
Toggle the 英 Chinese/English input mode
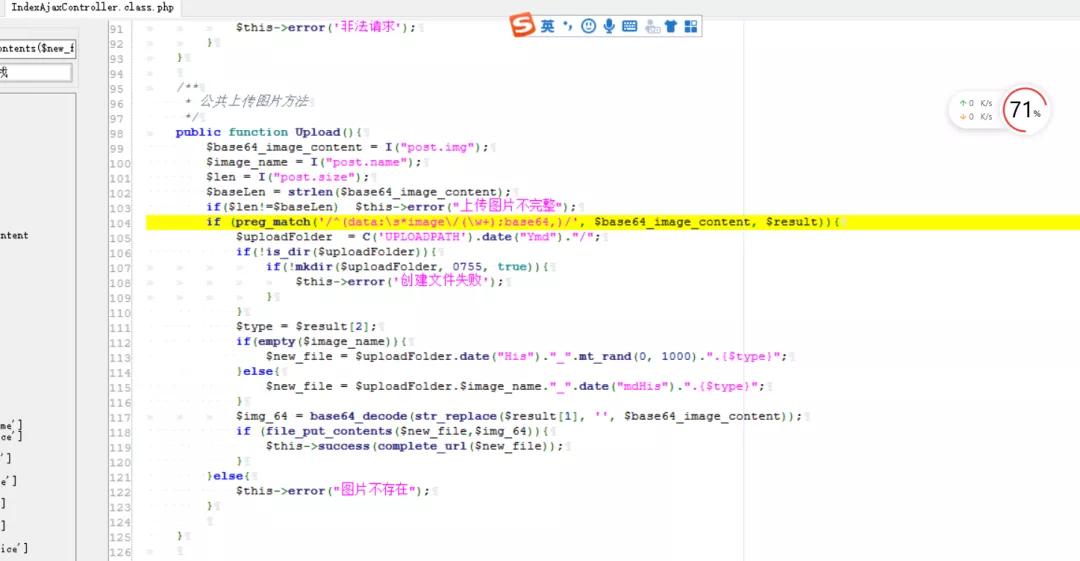pyautogui.click(x=547, y=26)
